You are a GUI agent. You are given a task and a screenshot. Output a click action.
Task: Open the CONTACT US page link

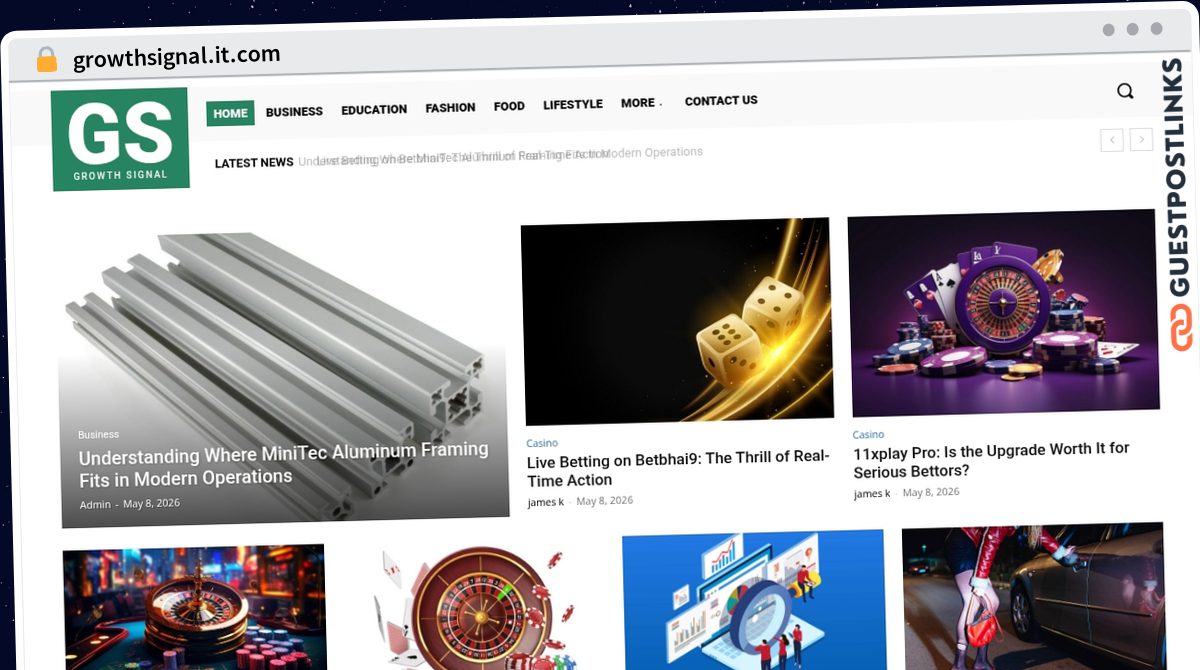click(721, 101)
